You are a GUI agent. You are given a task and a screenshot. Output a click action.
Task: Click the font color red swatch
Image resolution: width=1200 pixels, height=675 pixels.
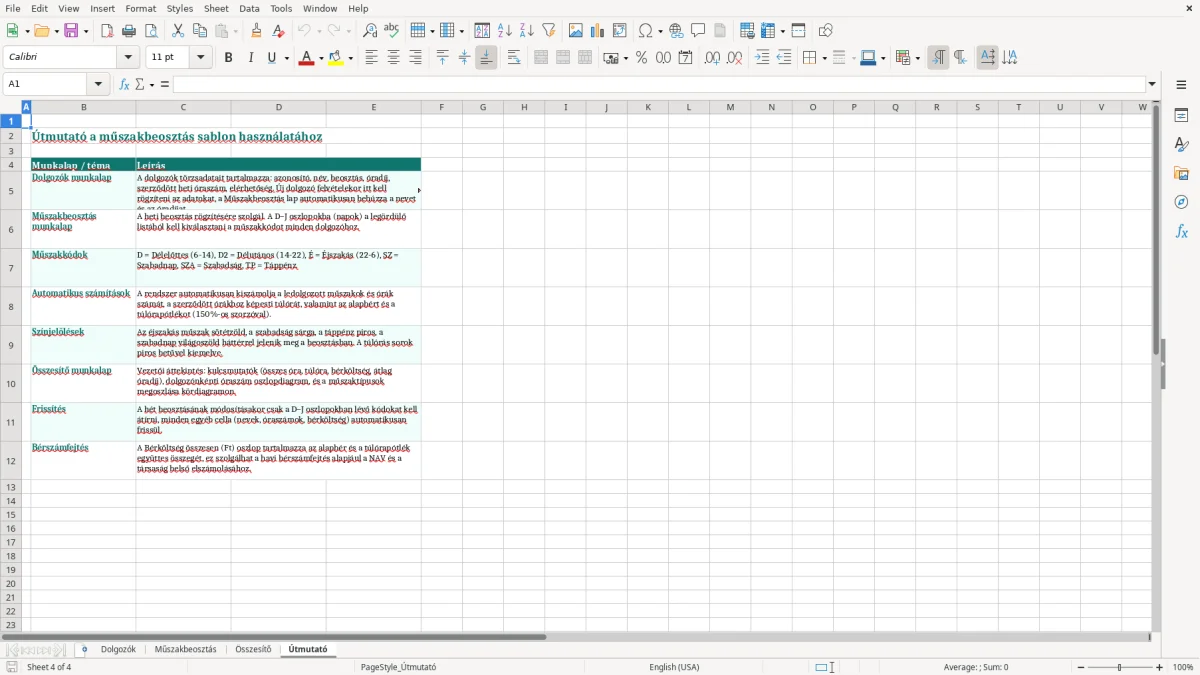[x=306, y=58]
